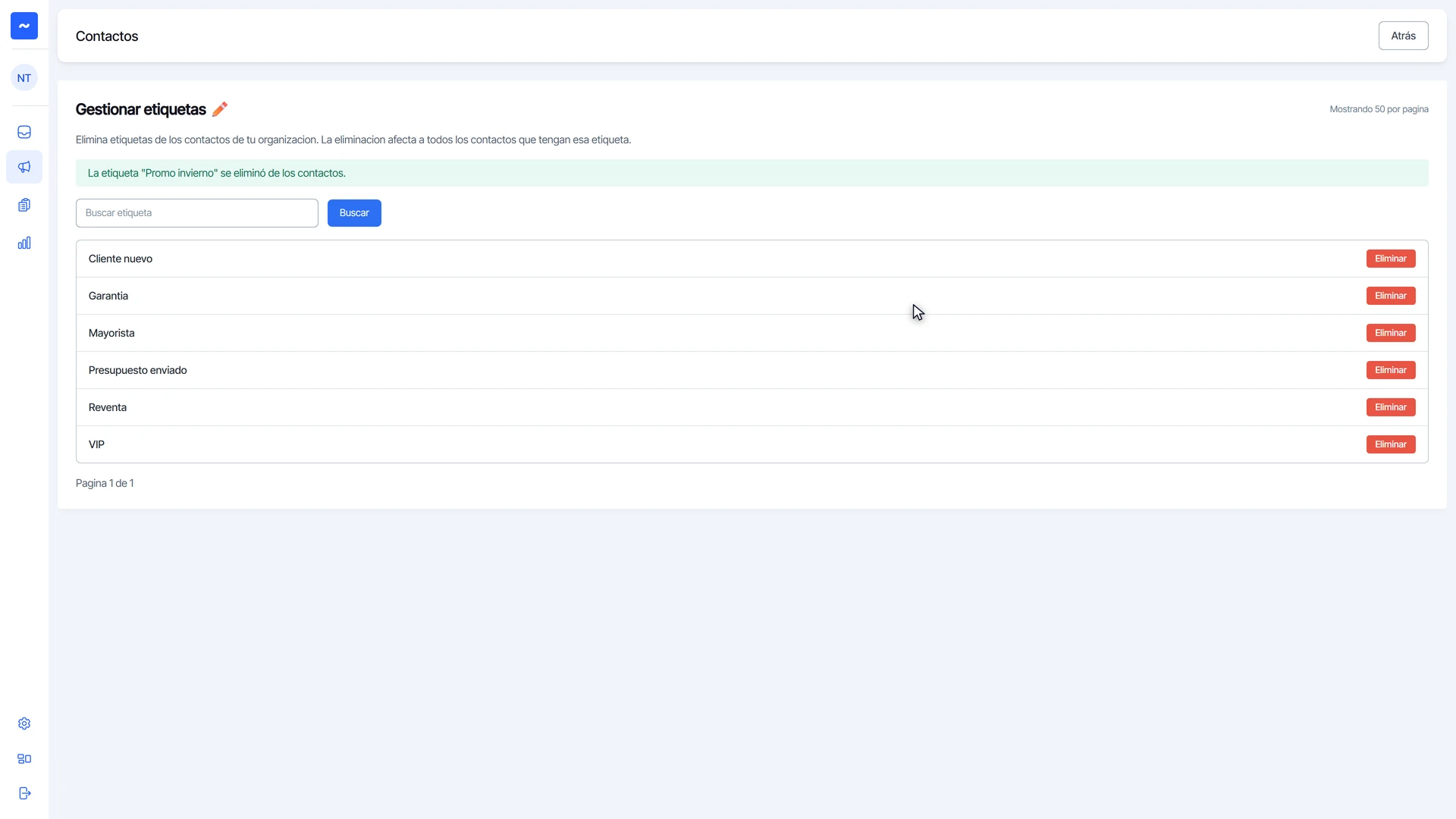Open the bar chart analytics icon

tap(24, 243)
